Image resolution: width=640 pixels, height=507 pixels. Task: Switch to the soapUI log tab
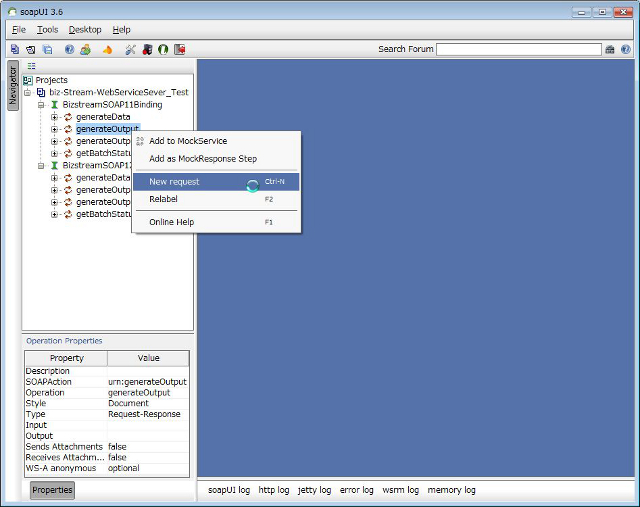click(x=229, y=490)
